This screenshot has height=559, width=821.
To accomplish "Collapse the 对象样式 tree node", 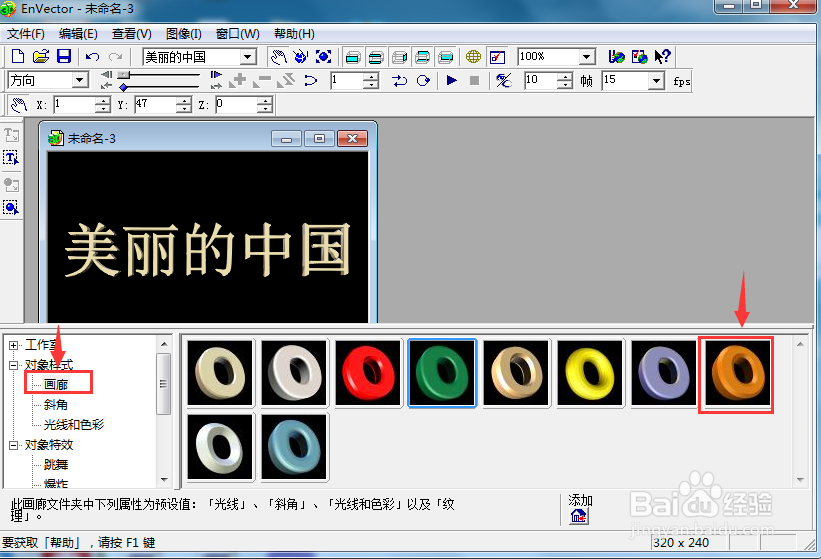I will click(x=14, y=365).
